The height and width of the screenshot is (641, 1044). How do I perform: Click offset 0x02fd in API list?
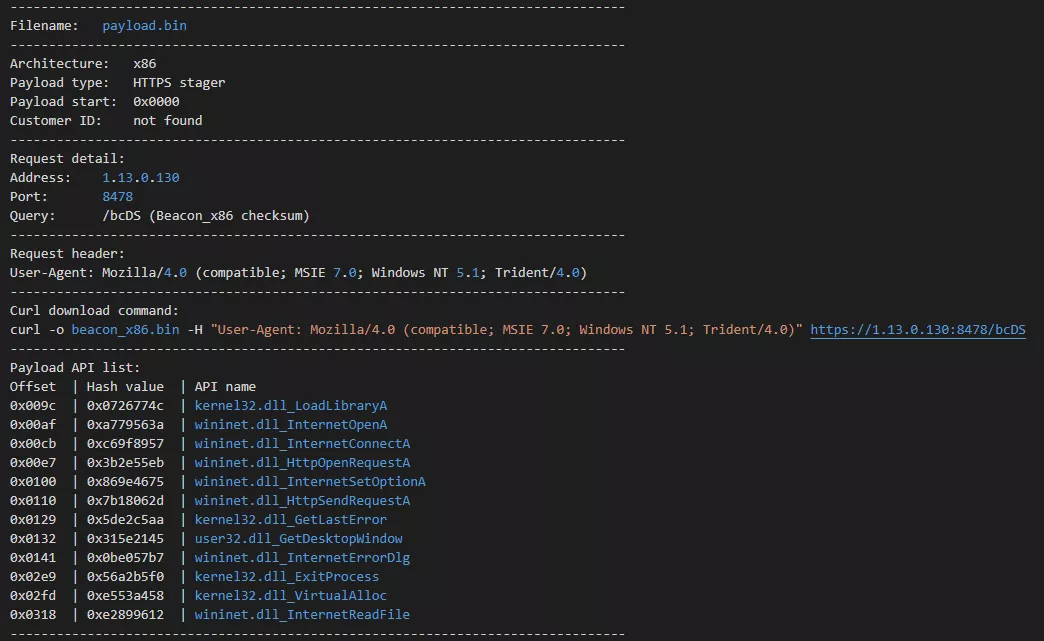(x=33, y=596)
